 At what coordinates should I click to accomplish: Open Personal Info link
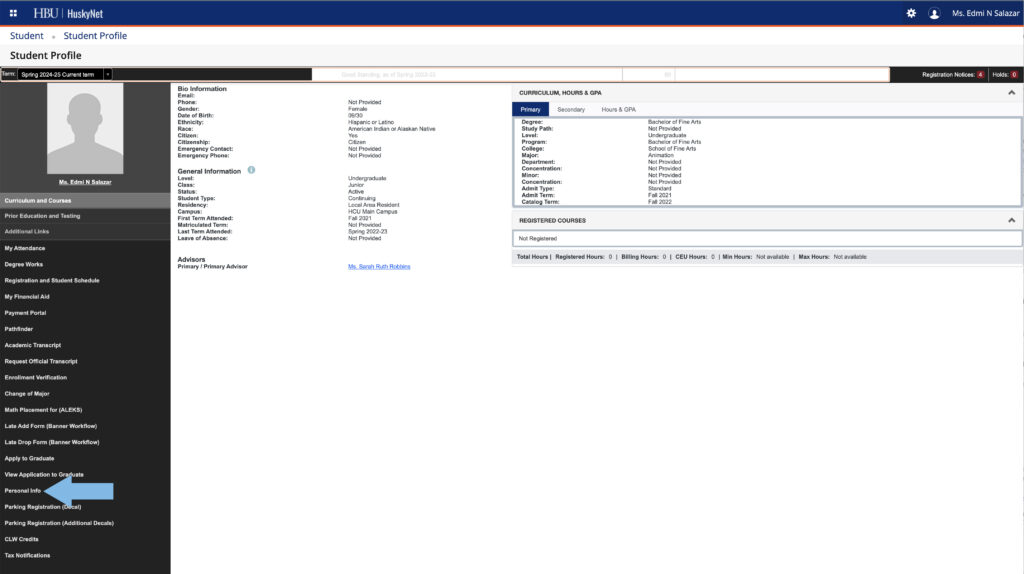click(23, 490)
